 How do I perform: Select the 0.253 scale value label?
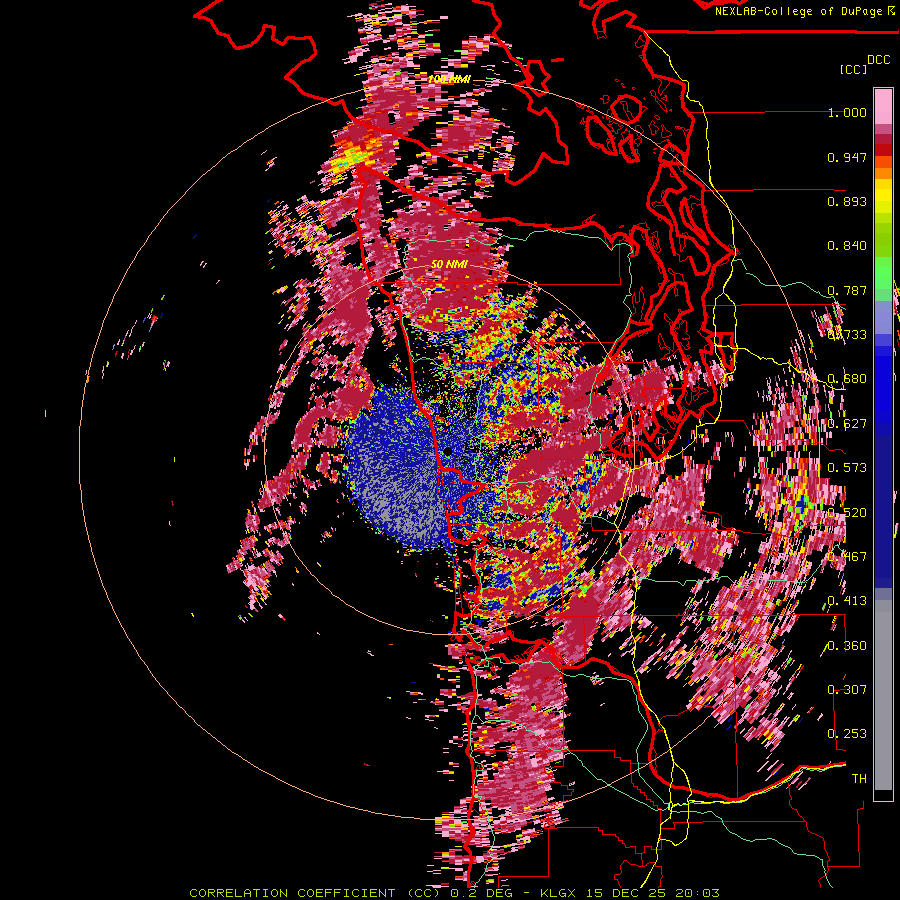click(x=847, y=734)
